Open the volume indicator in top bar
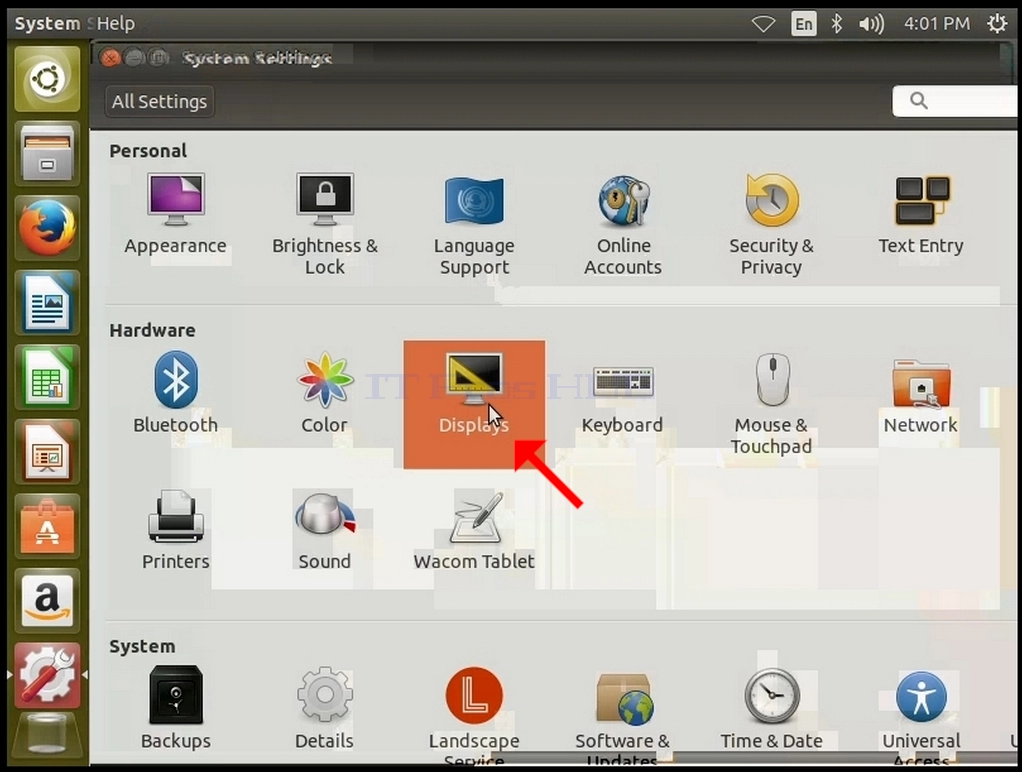The height and width of the screenshot is (772, 1022). tap(871, 24)
